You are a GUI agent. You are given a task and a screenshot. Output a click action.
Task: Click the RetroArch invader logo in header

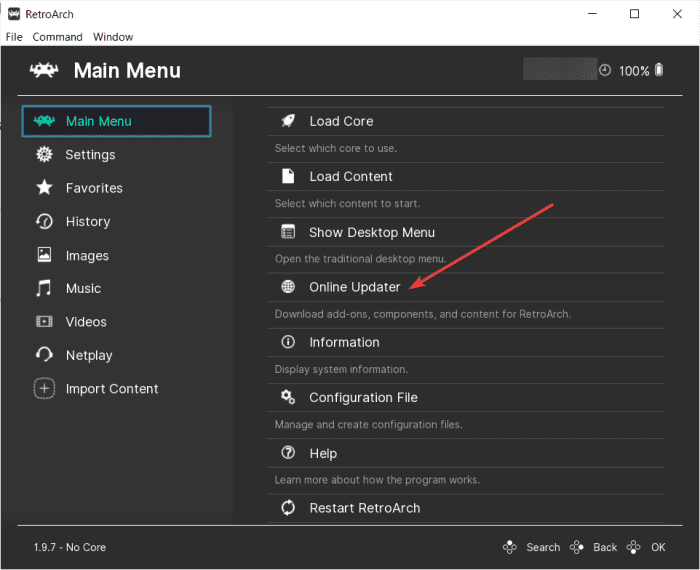click(x=44, y=70)
